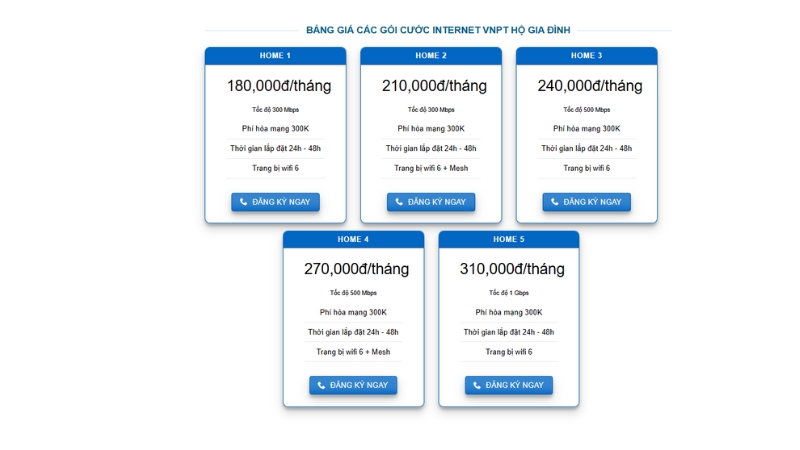Viewport: 800px width, 450px height.
Task: Click Trang bị wifi 6 + Mesh in HOME 2
Action: 431,168
